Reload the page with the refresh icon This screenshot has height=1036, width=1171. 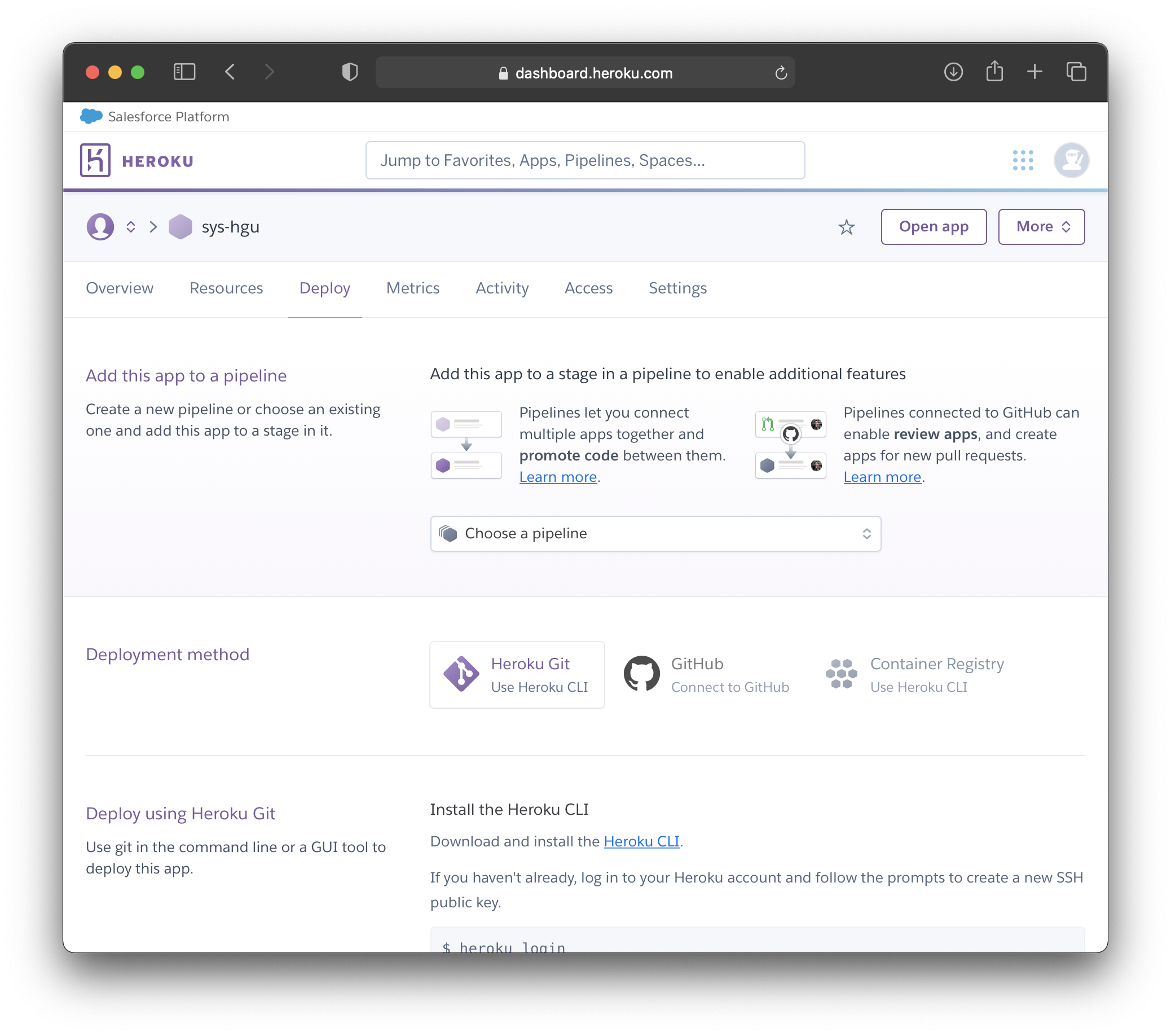point(781,73)
